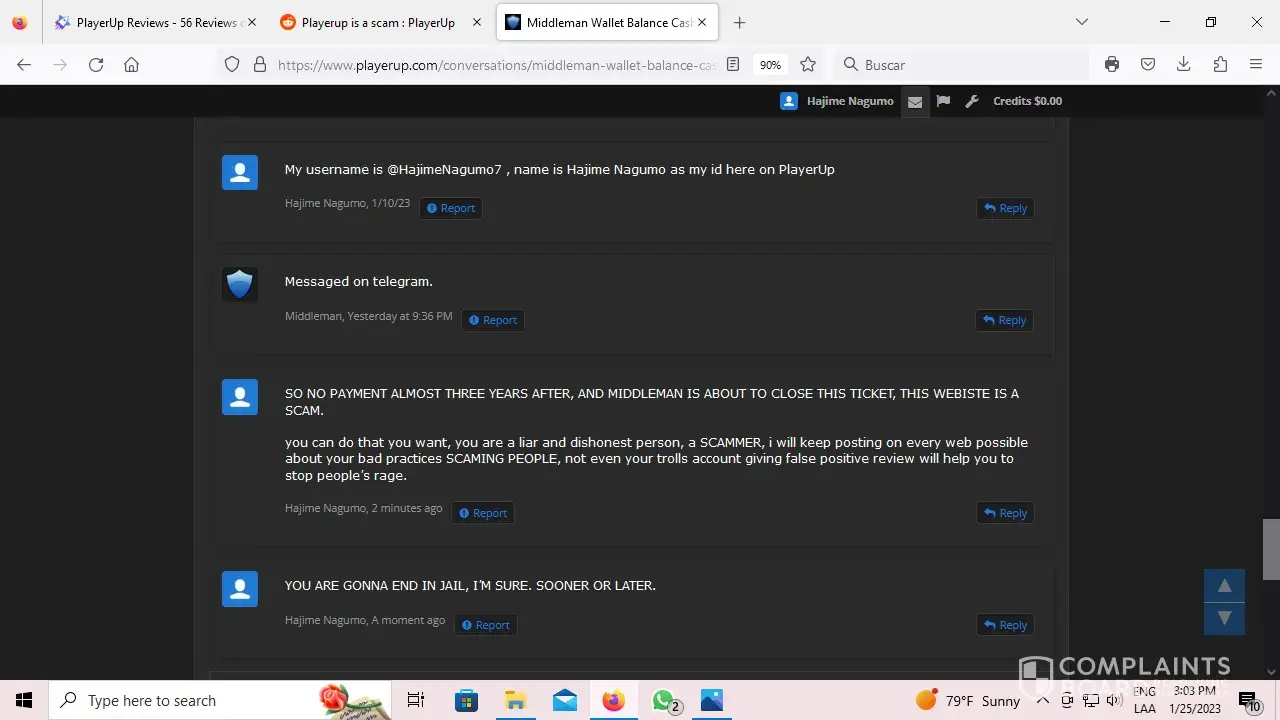The height and width of the screenshot is (720, 1280).
Task: Open the Firefox hamburger application menu
Action: pos(1256,64)
